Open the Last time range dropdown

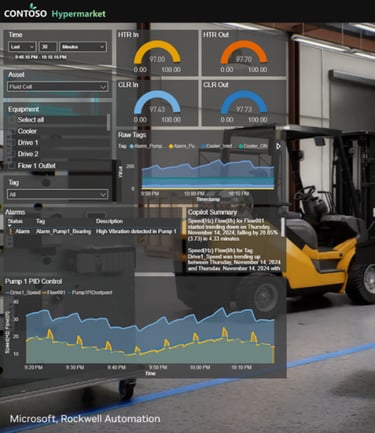click(22, 47)
